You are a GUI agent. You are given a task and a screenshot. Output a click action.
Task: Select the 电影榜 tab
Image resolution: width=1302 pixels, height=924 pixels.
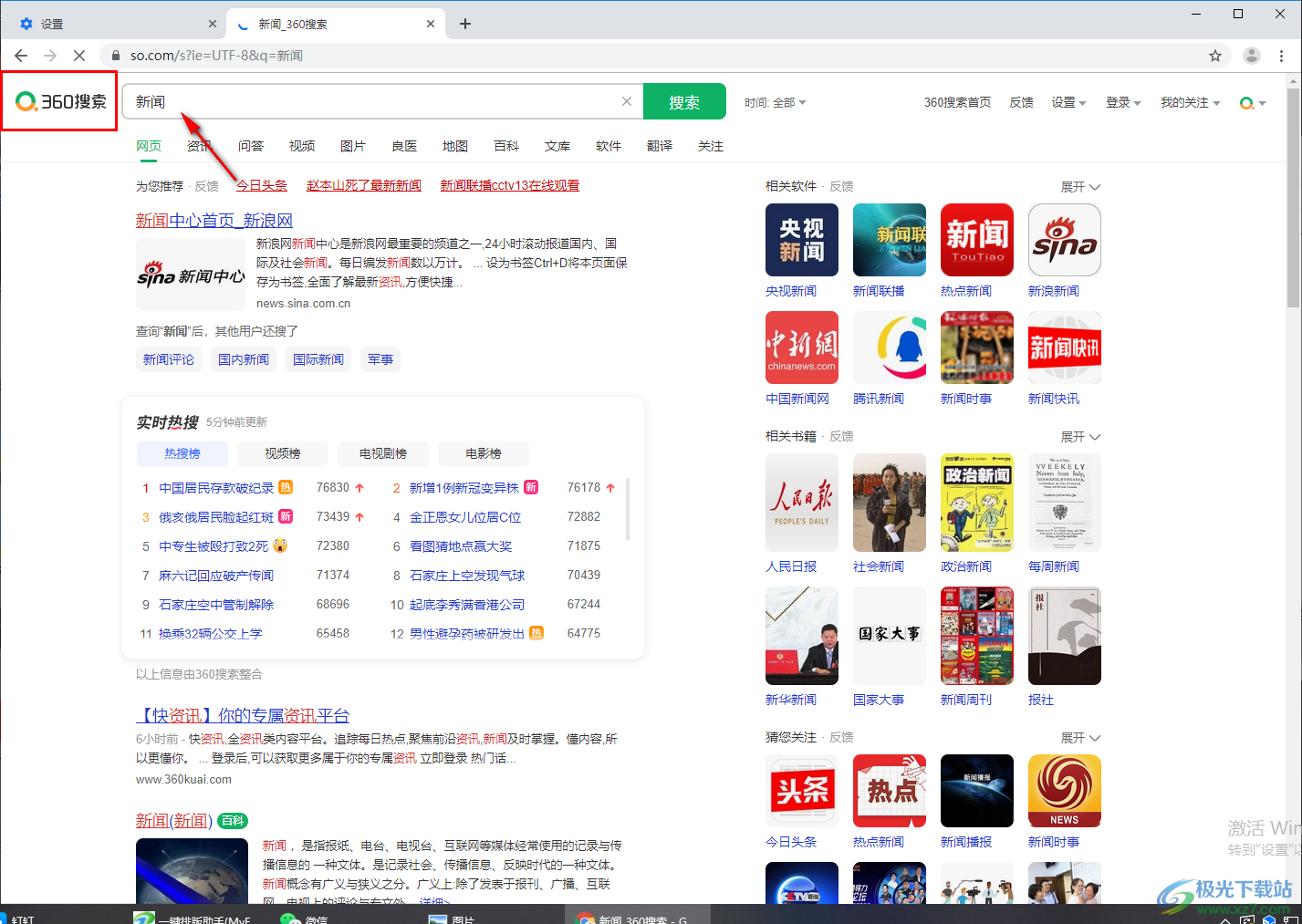484,453
